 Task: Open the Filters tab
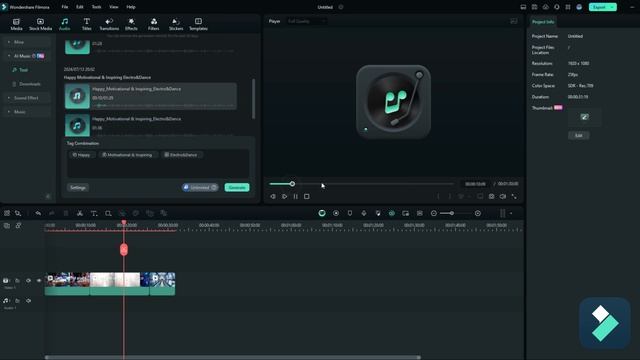click(x=153, y=24)
